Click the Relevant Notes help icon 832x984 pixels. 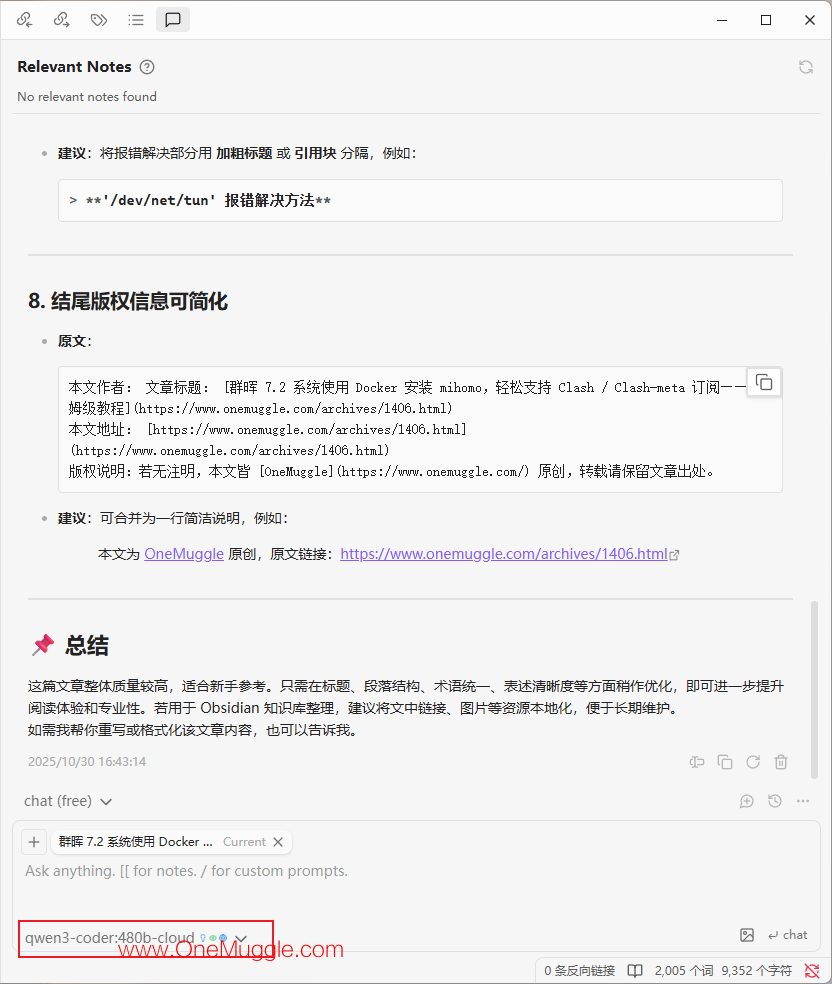click(147, 67)
